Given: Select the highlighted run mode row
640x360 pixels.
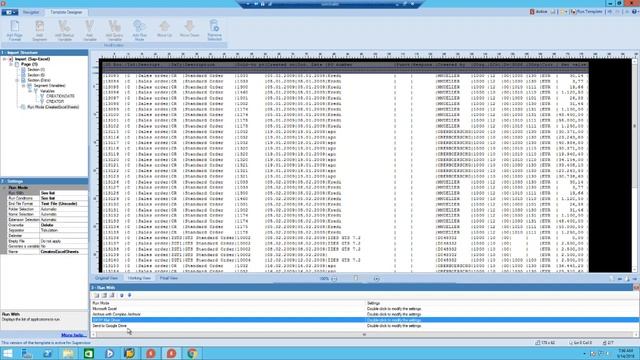Looking at the screenshot, I should 364,320.
